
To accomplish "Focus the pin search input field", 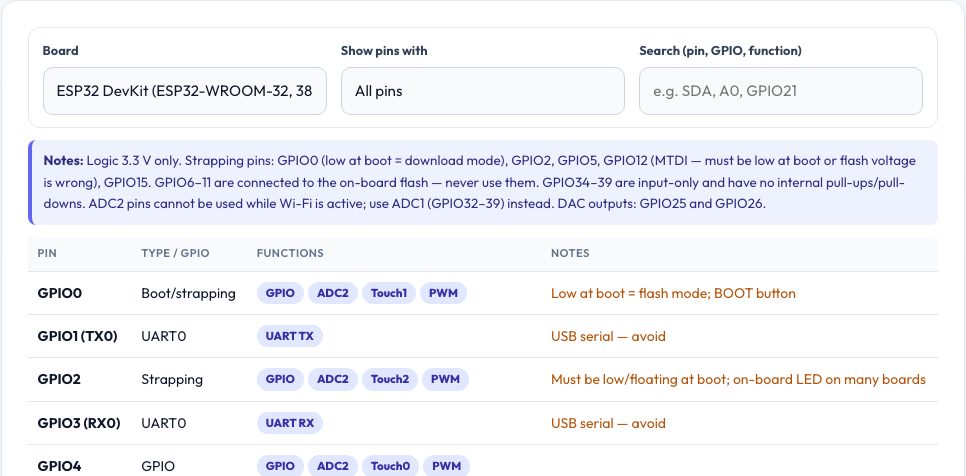I will 781,91.
